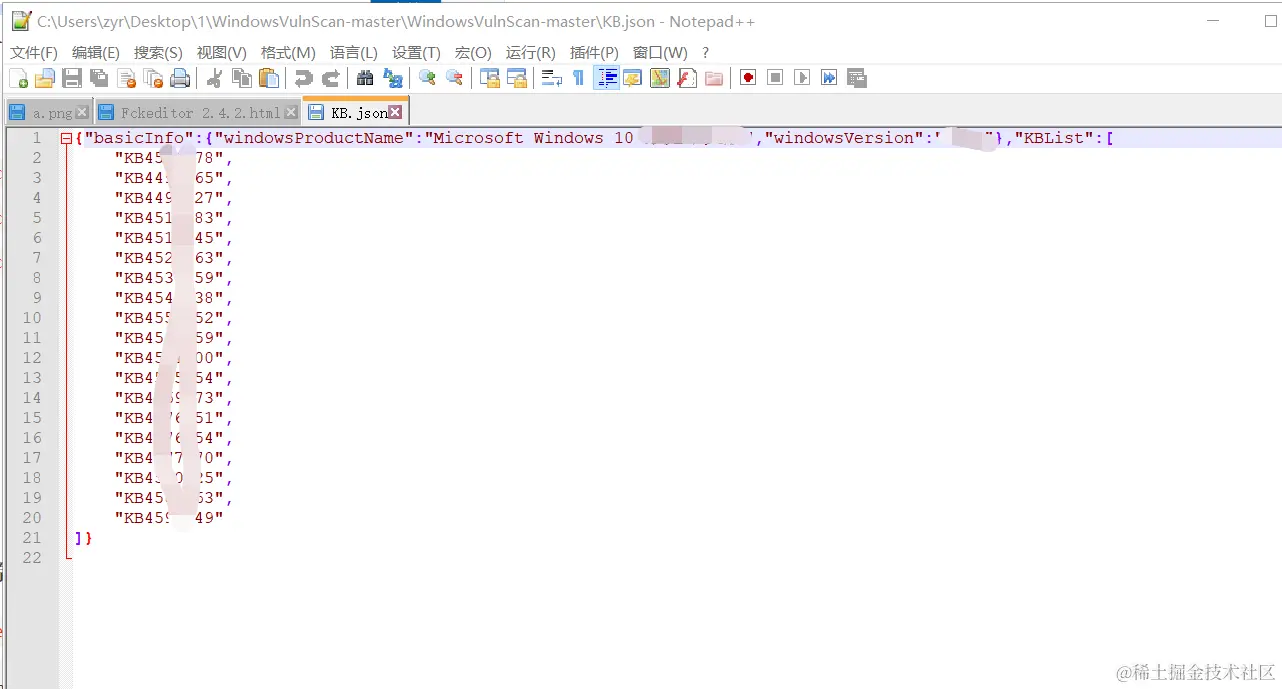The width and height of the screenshot is (1282, 689).
Task: Click the Redo arrow icon
Action: (x=331, y=78)
